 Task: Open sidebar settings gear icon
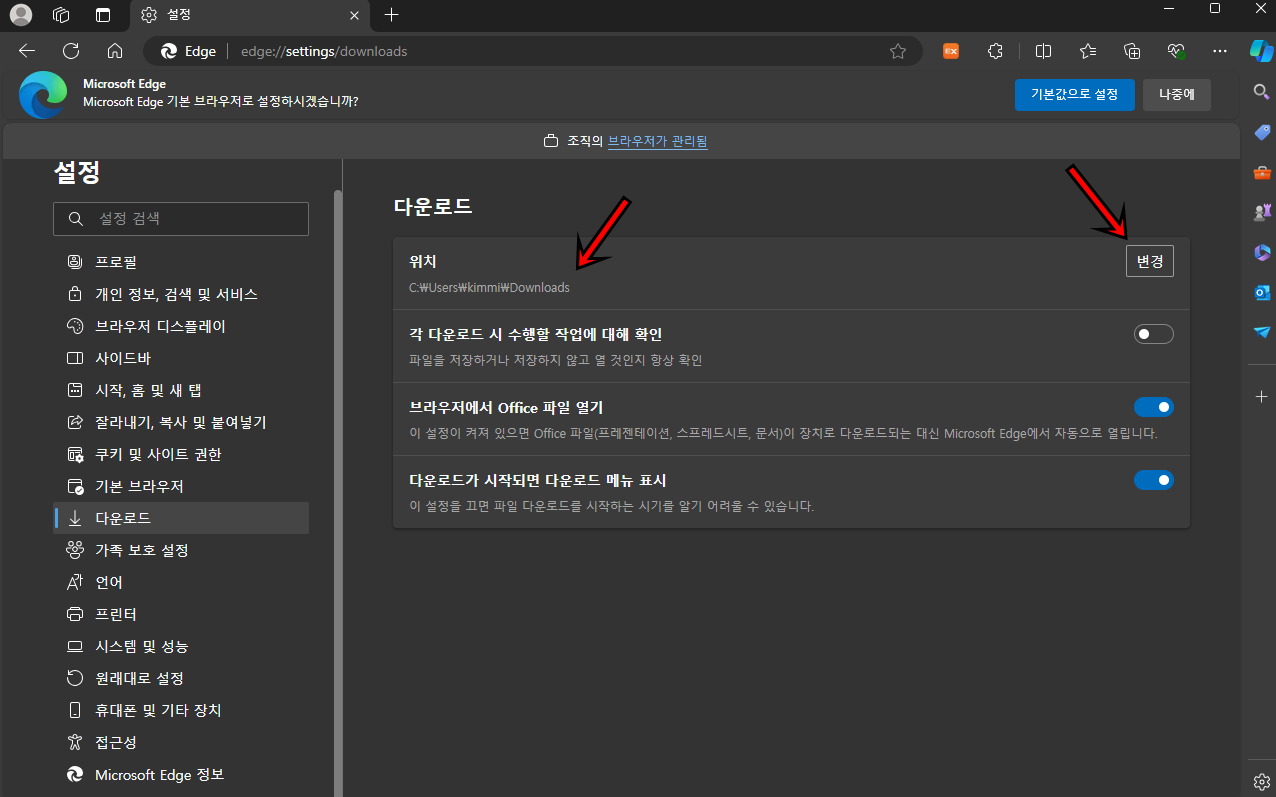coord(1261,781)
